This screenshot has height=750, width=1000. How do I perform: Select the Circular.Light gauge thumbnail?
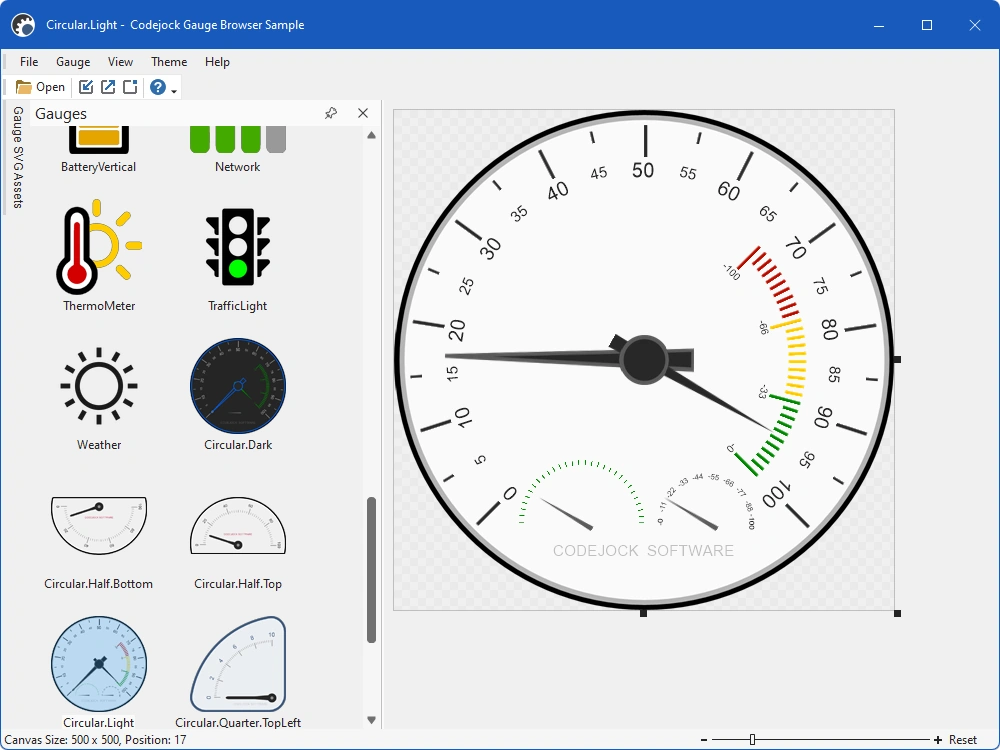(99, 664)
